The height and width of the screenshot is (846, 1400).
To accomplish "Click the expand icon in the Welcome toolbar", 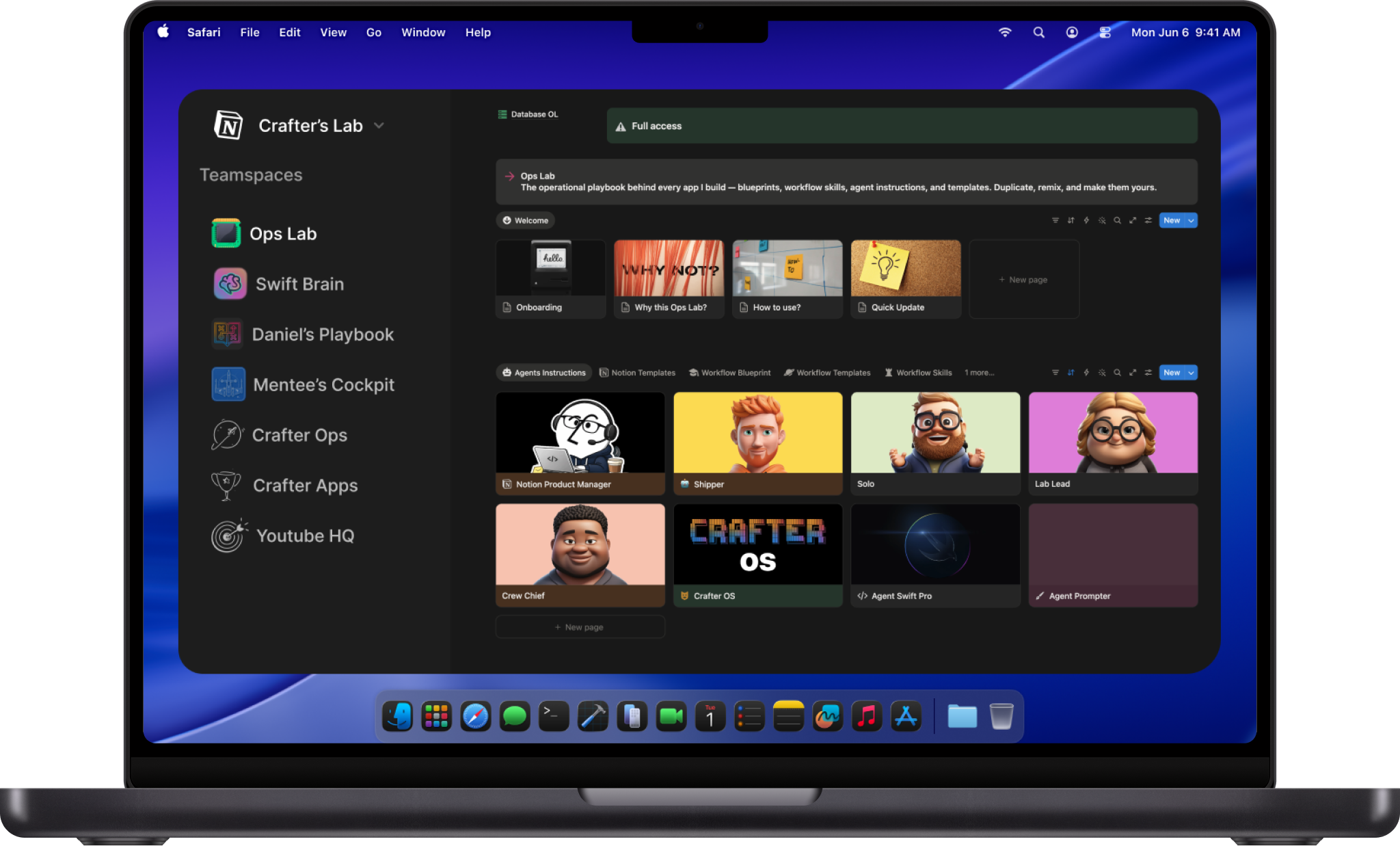I will click(1133, 220).
